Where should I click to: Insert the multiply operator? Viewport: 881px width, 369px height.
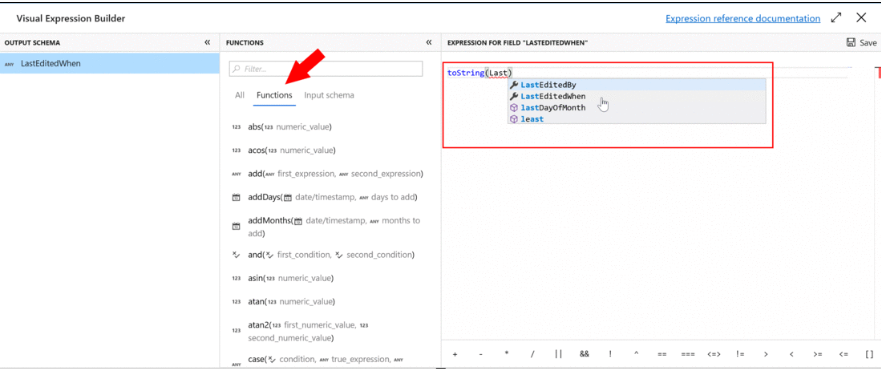[506, 354]
